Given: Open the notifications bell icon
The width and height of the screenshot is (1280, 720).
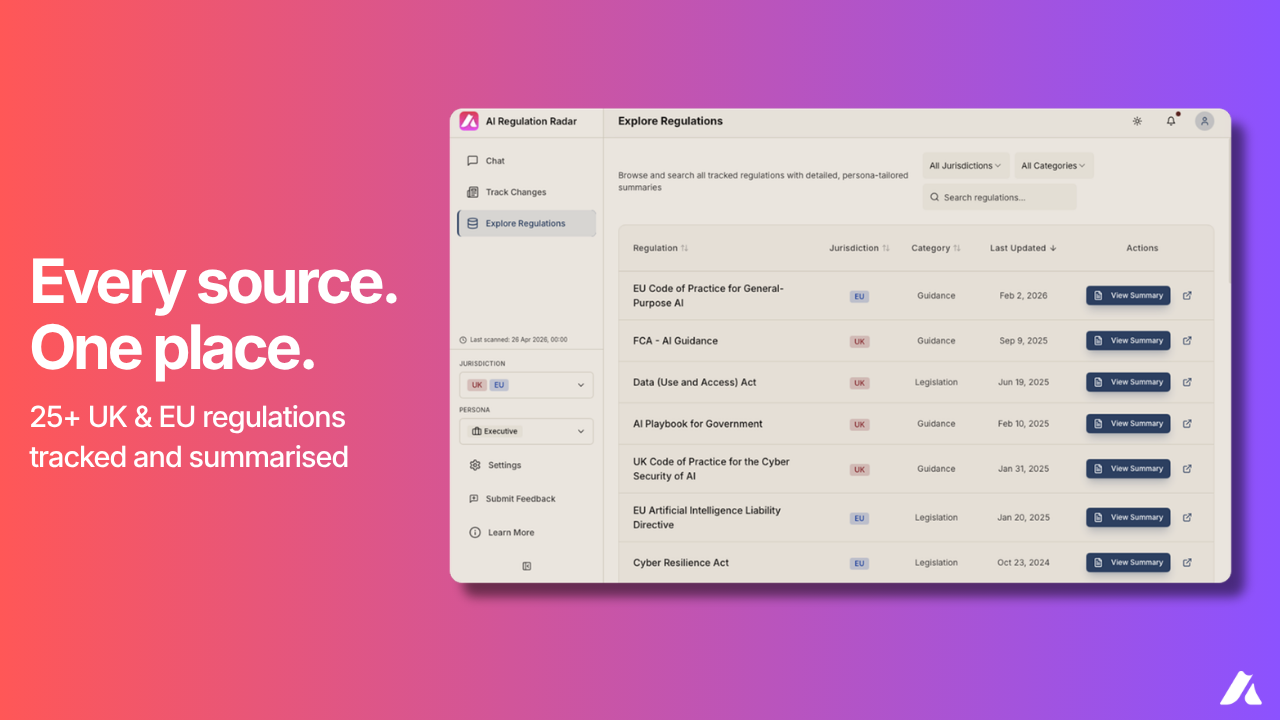Looking at the screenshot, I should click(x=1171, y=121).
